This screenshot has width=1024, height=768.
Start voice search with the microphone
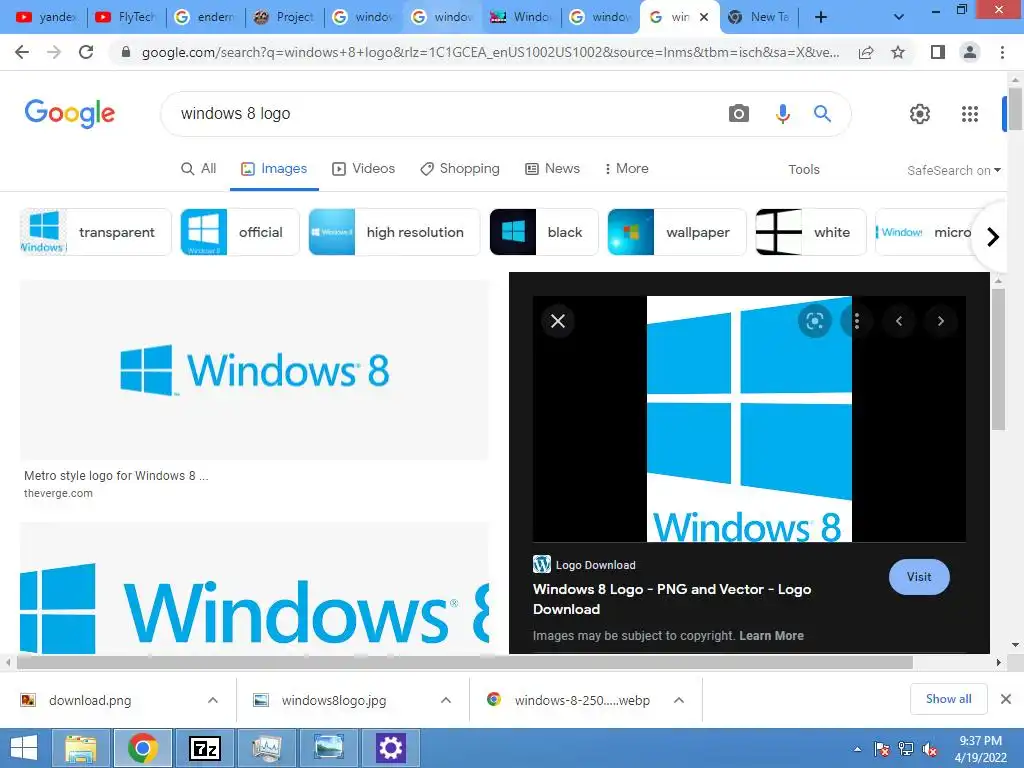tap(782, 114)
